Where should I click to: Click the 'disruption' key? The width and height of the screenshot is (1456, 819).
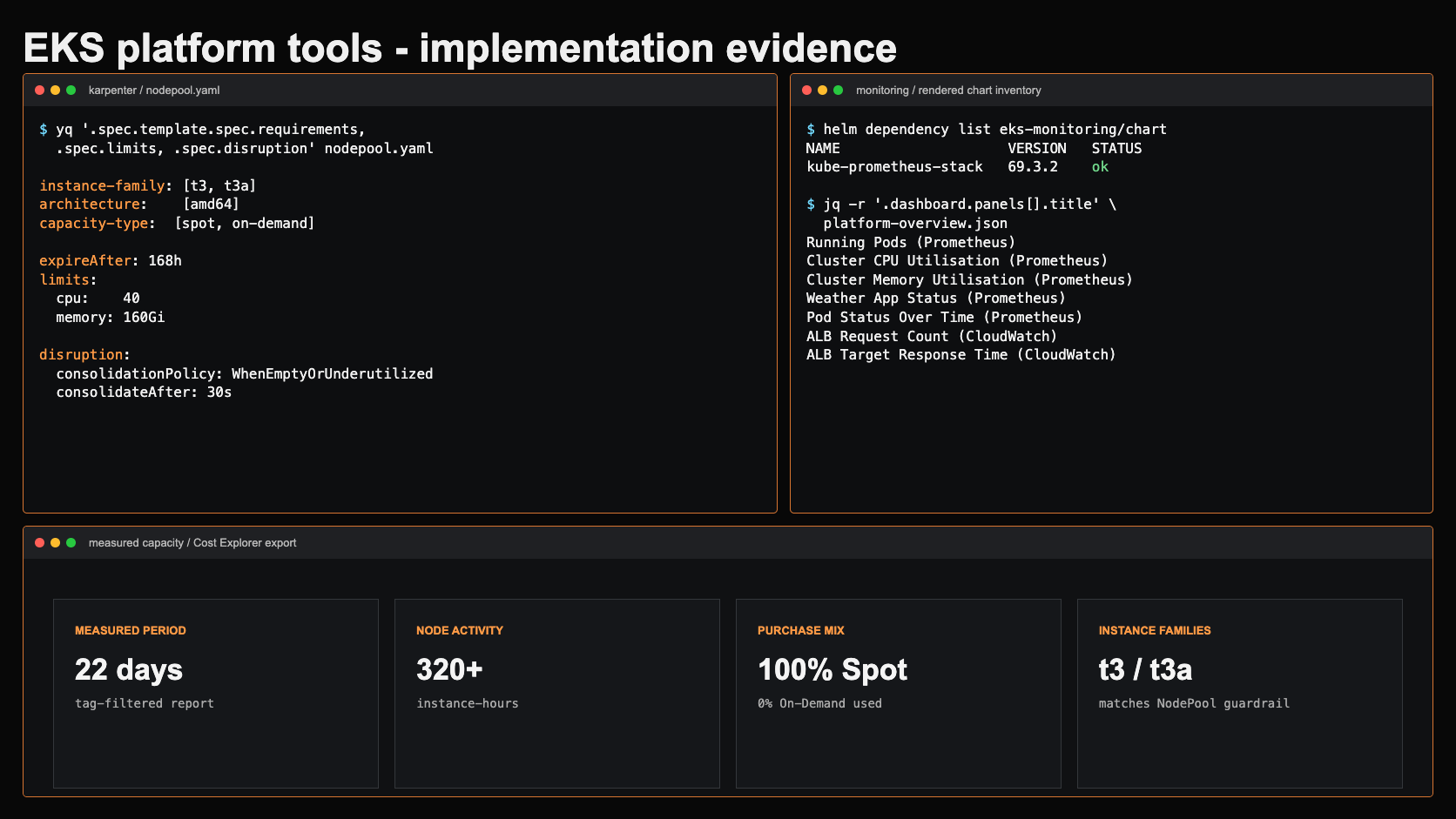click(81, 354)
